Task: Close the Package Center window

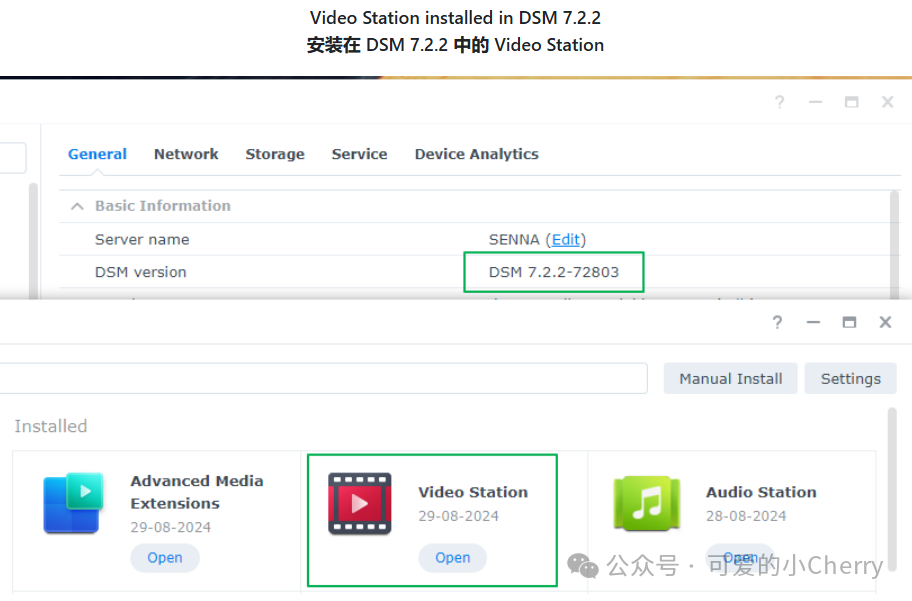Action: pos(885,322)
